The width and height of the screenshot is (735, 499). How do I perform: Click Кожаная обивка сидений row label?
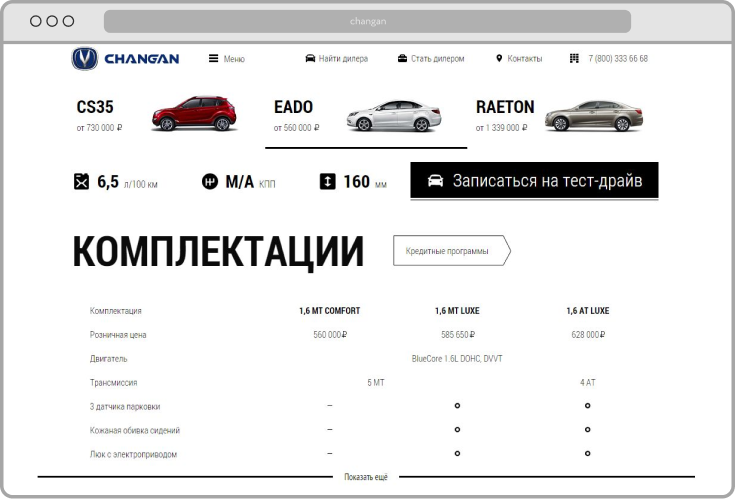tap(135, 430)
